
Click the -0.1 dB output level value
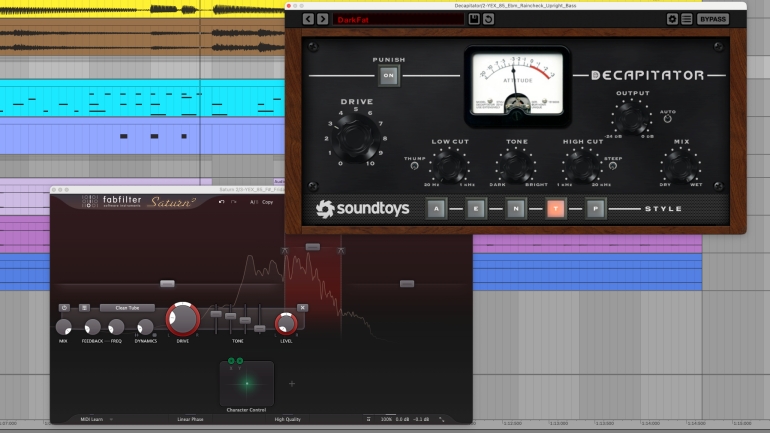point(421,419)
